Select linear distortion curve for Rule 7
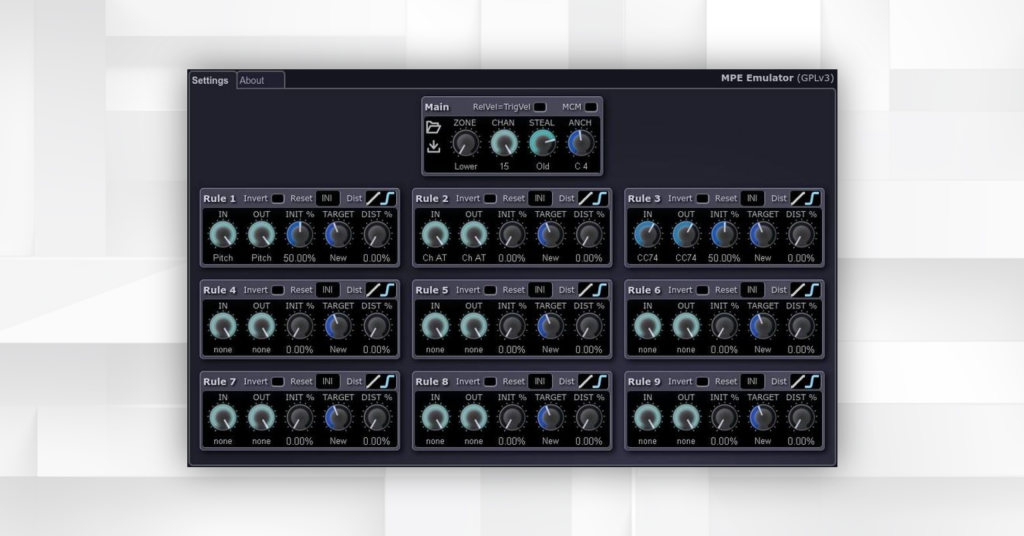The width and height of the screenshot is (1024, 536). [374, 381]
